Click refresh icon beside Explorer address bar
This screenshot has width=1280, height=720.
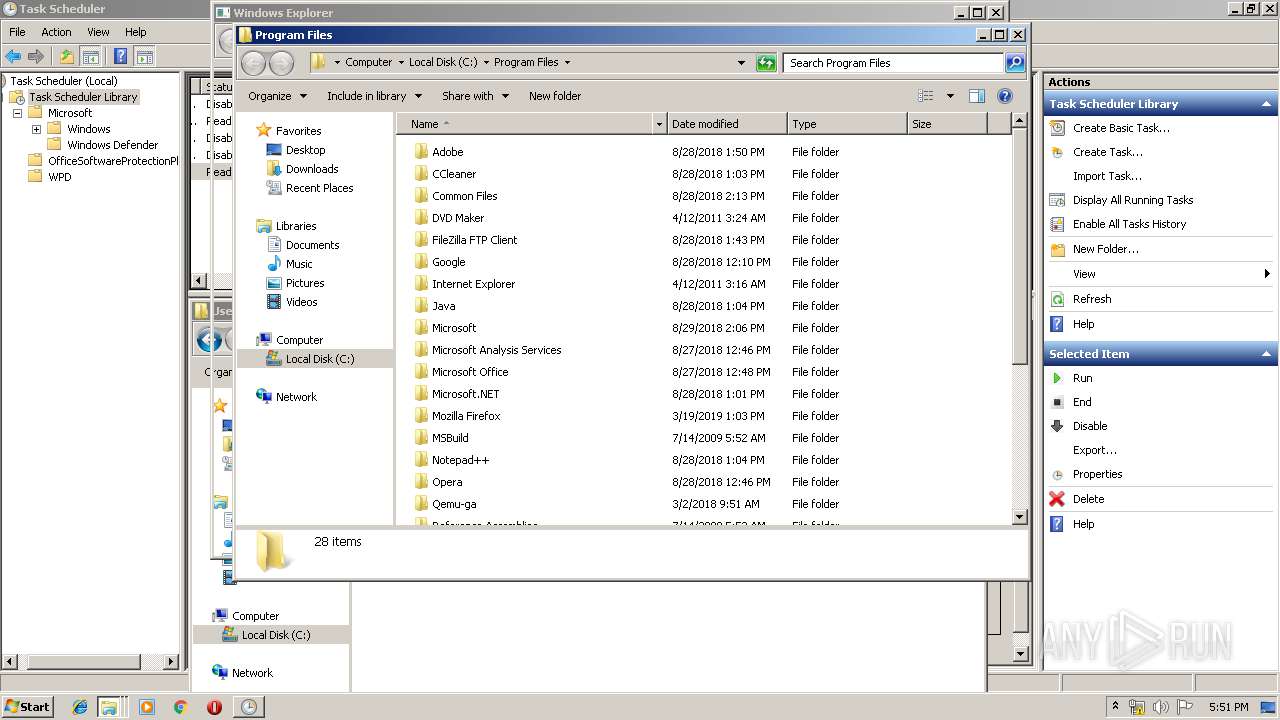[766, 62]
